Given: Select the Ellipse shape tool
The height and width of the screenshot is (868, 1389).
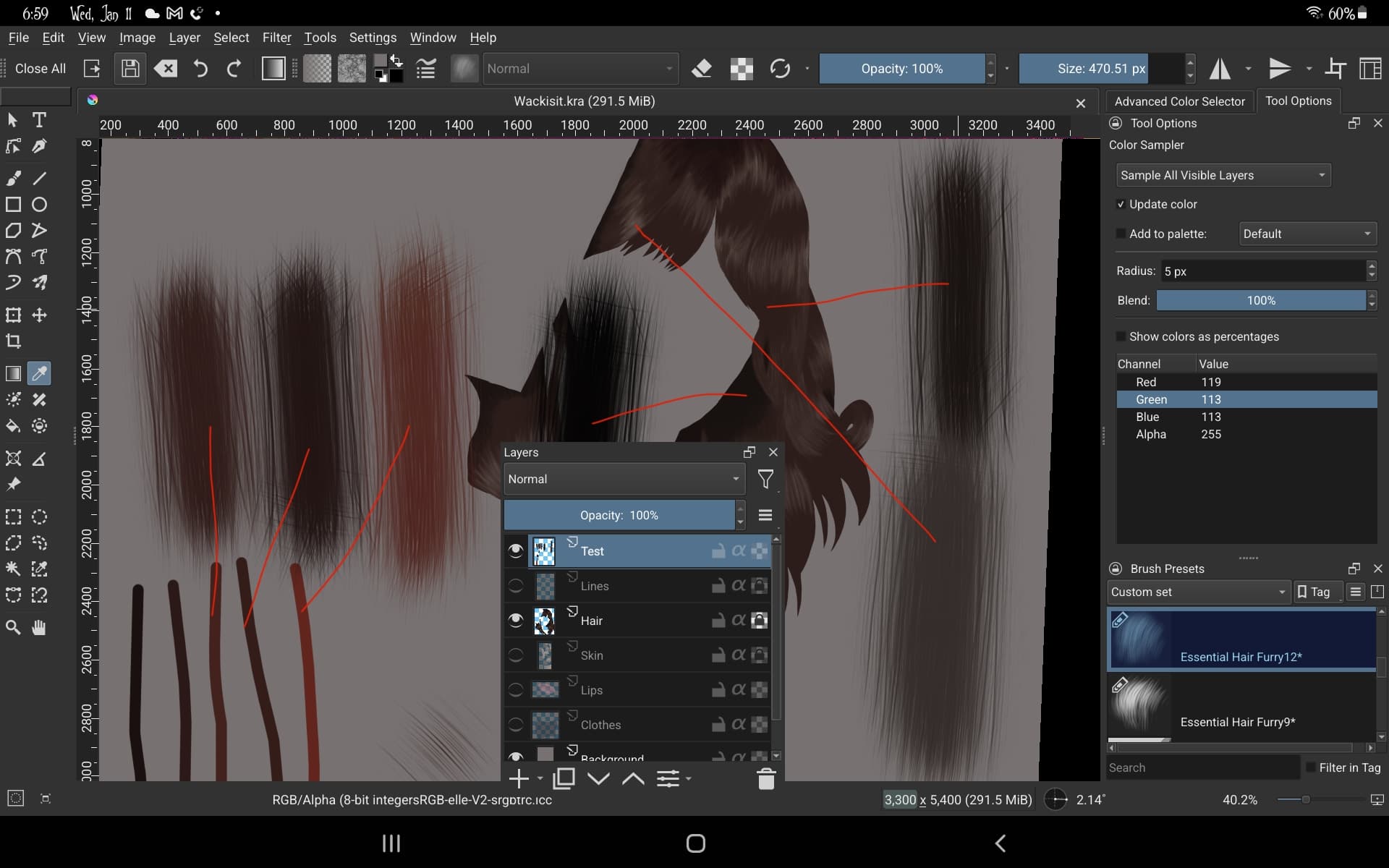Looking at the screenshot, I should (39, 205).
